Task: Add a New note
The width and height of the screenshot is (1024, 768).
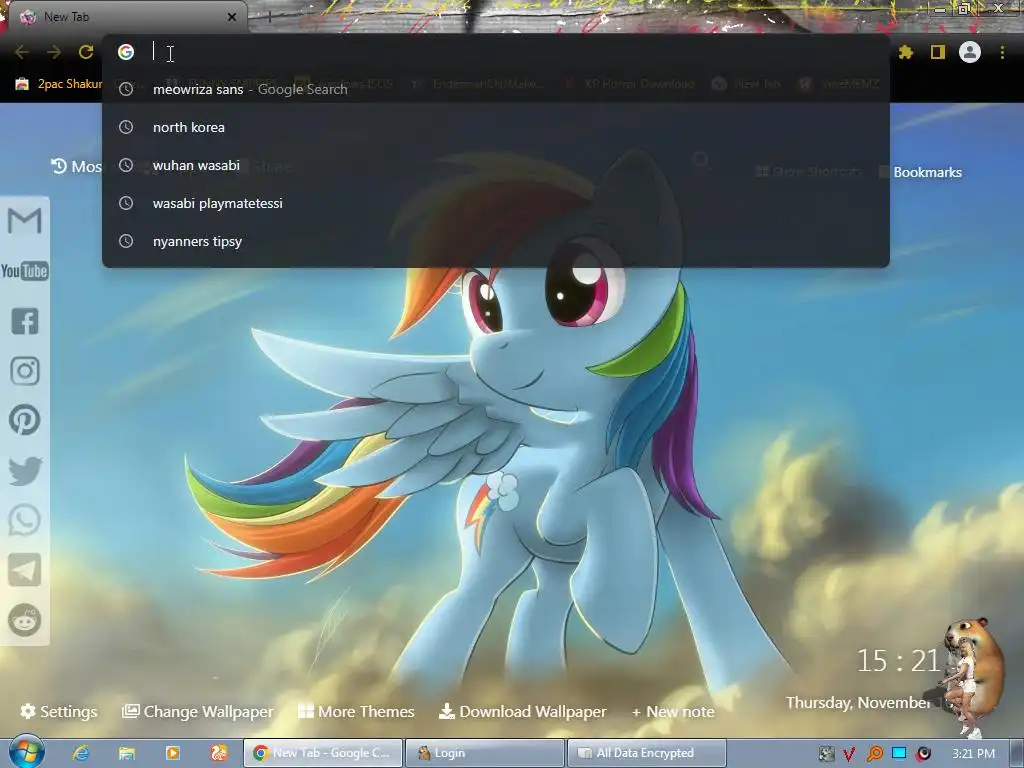Action: 673,712
